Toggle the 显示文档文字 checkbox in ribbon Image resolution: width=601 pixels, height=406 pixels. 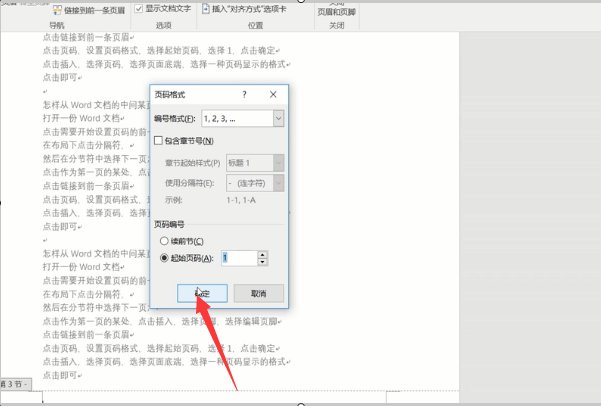pos(139,9)
